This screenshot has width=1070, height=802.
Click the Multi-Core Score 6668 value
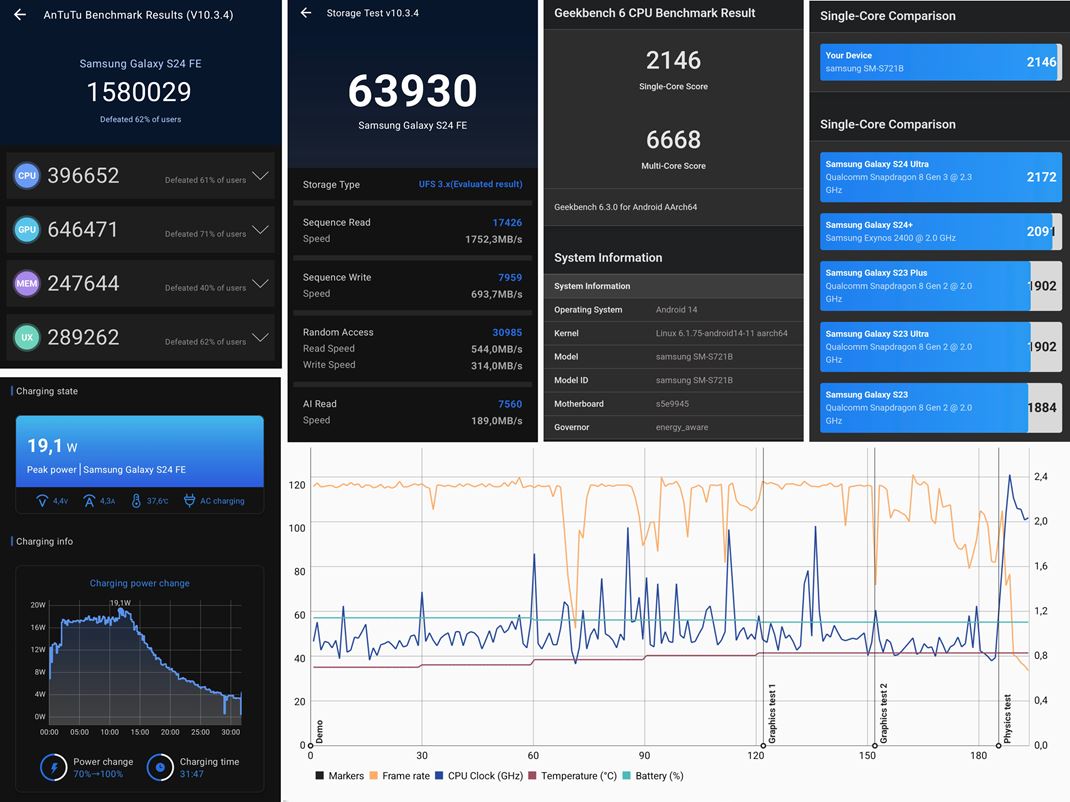point(673,140)
